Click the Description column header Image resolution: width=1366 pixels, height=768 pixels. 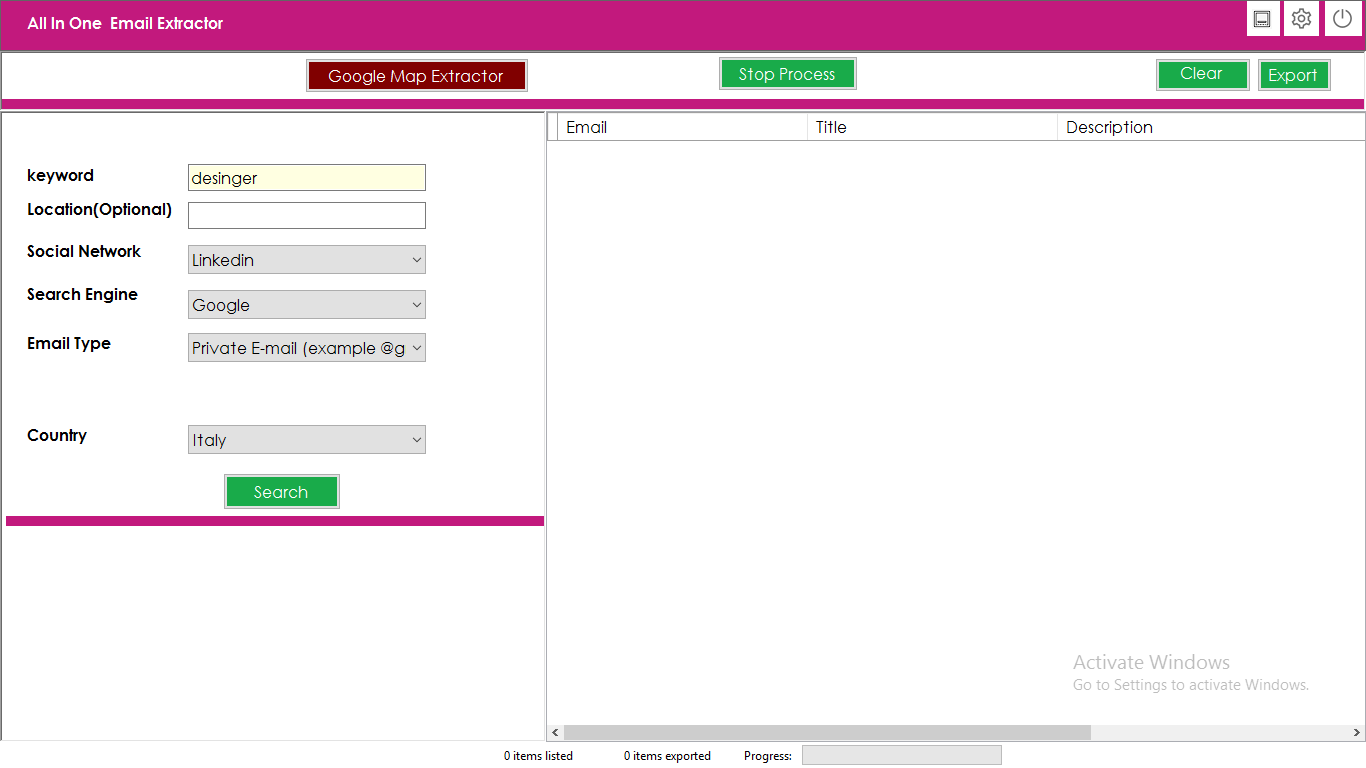pos(1211,127)
